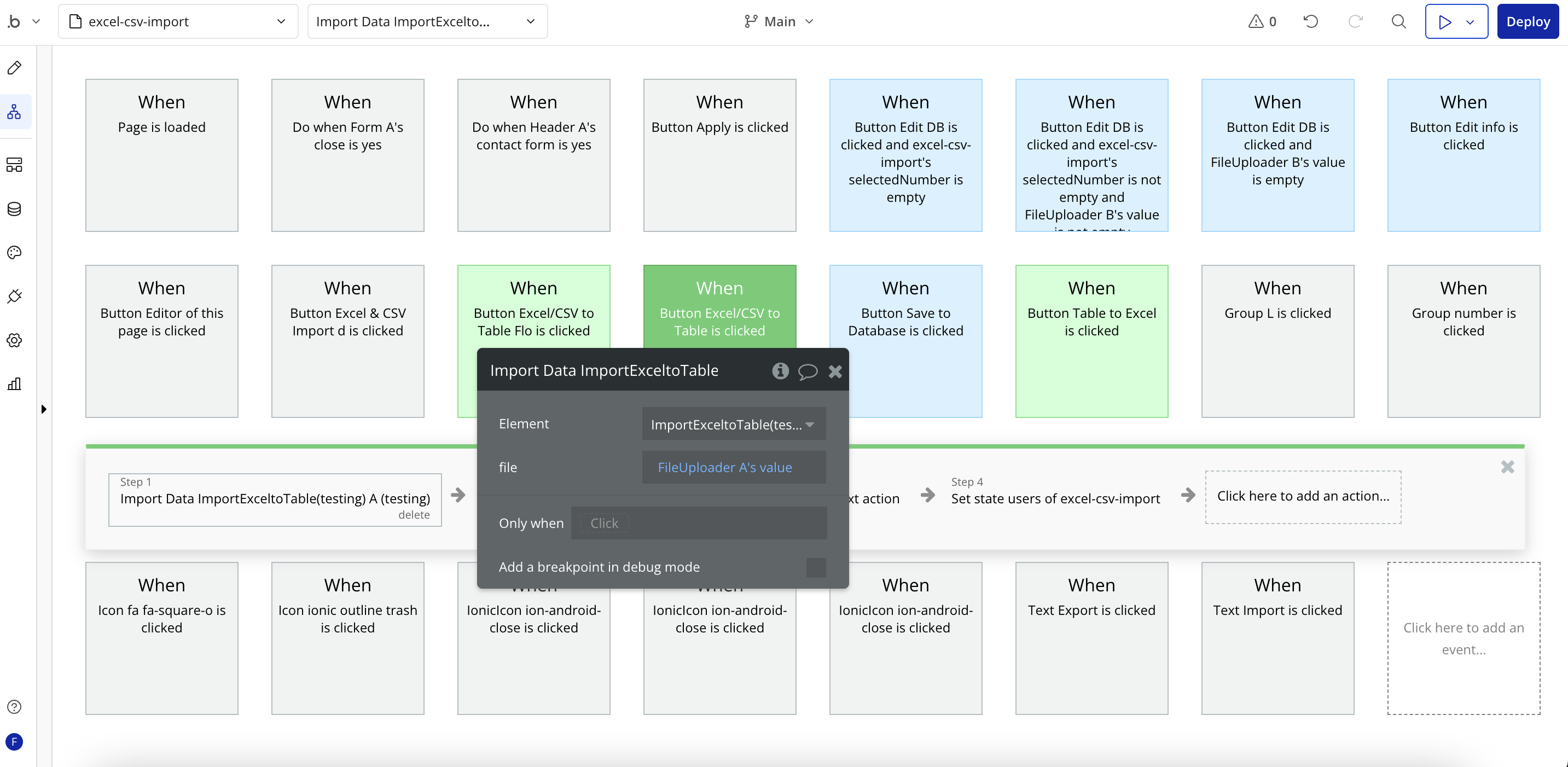1568x767 pixels.
Task: Open the Logs bar chart icon
Action: click(15, 384)
